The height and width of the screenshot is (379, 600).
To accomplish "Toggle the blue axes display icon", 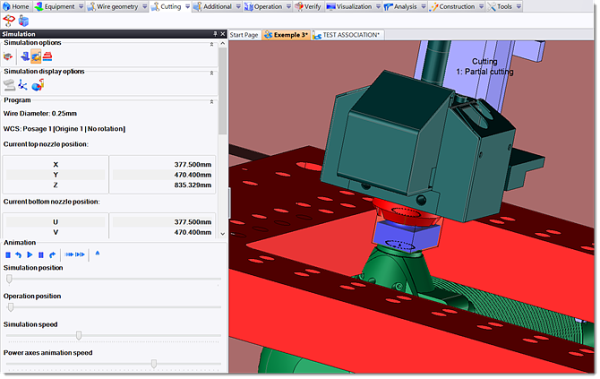I will coord(23,85).
